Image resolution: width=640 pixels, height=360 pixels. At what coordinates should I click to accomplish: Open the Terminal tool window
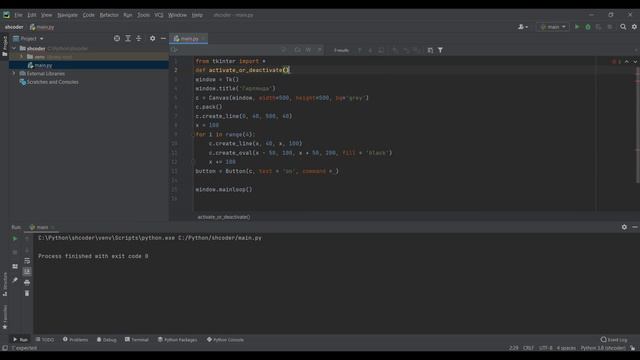pos(137,340)
